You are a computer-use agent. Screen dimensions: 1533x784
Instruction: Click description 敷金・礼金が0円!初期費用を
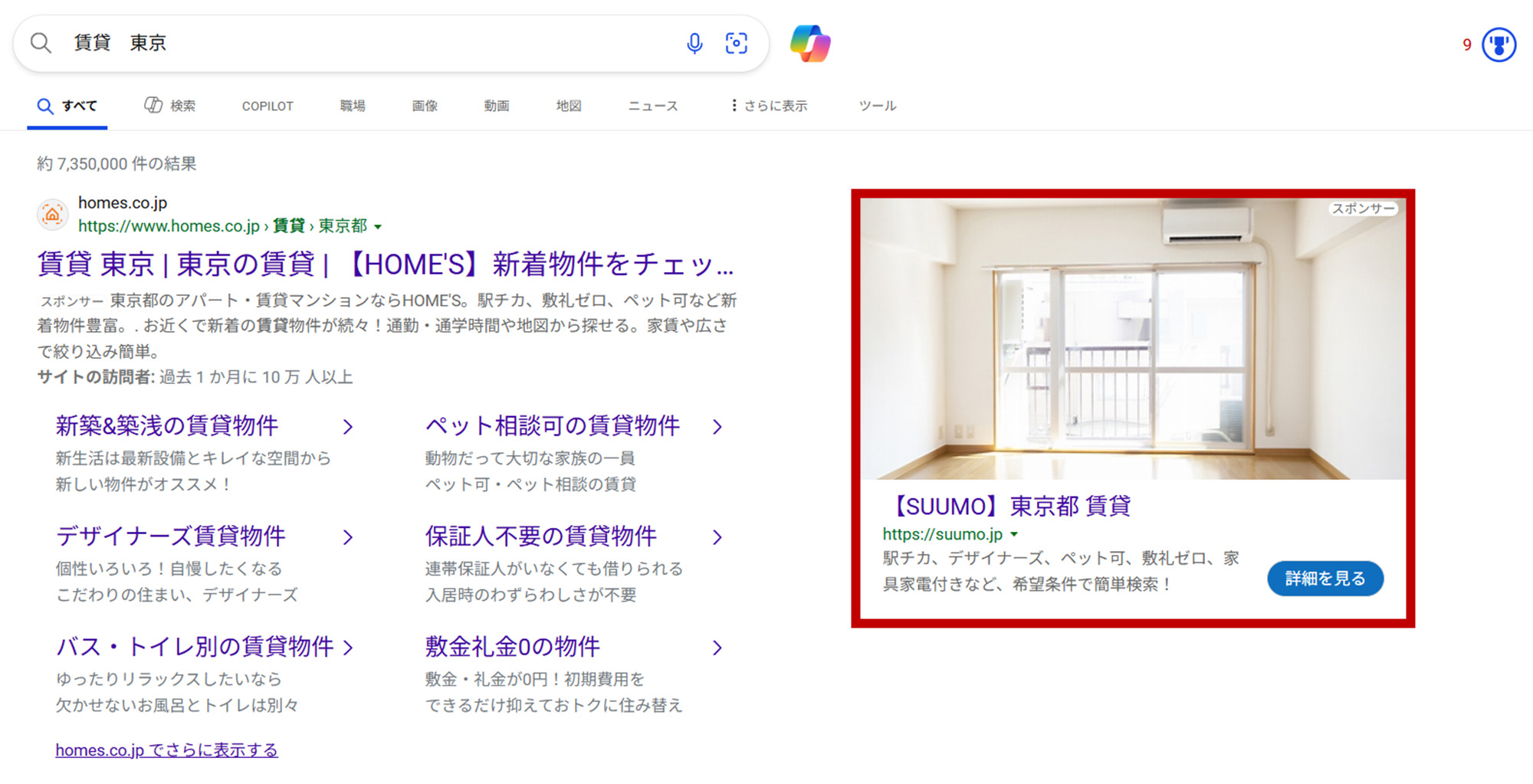pyautogui.click(x=534, y=679)
